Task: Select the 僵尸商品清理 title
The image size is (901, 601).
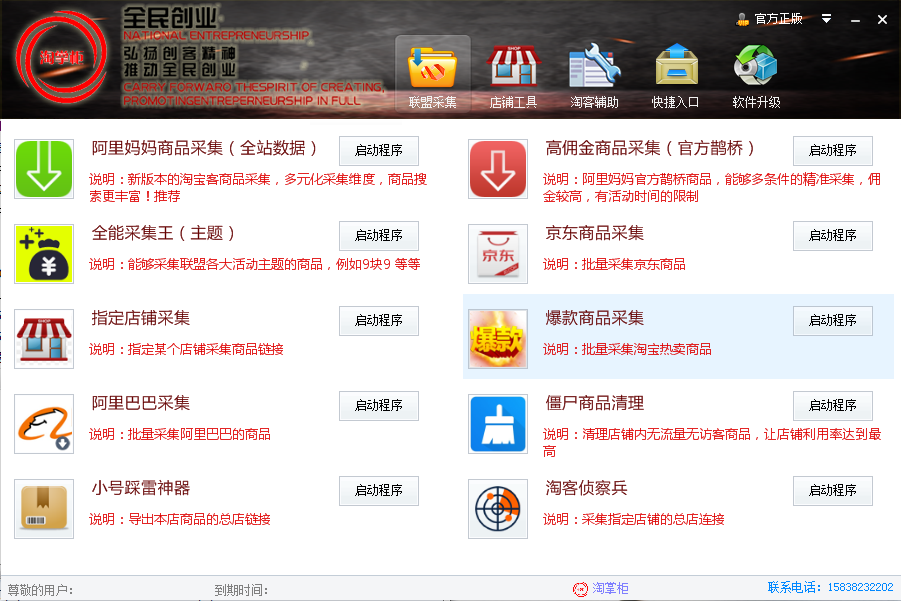Action: 594,403
